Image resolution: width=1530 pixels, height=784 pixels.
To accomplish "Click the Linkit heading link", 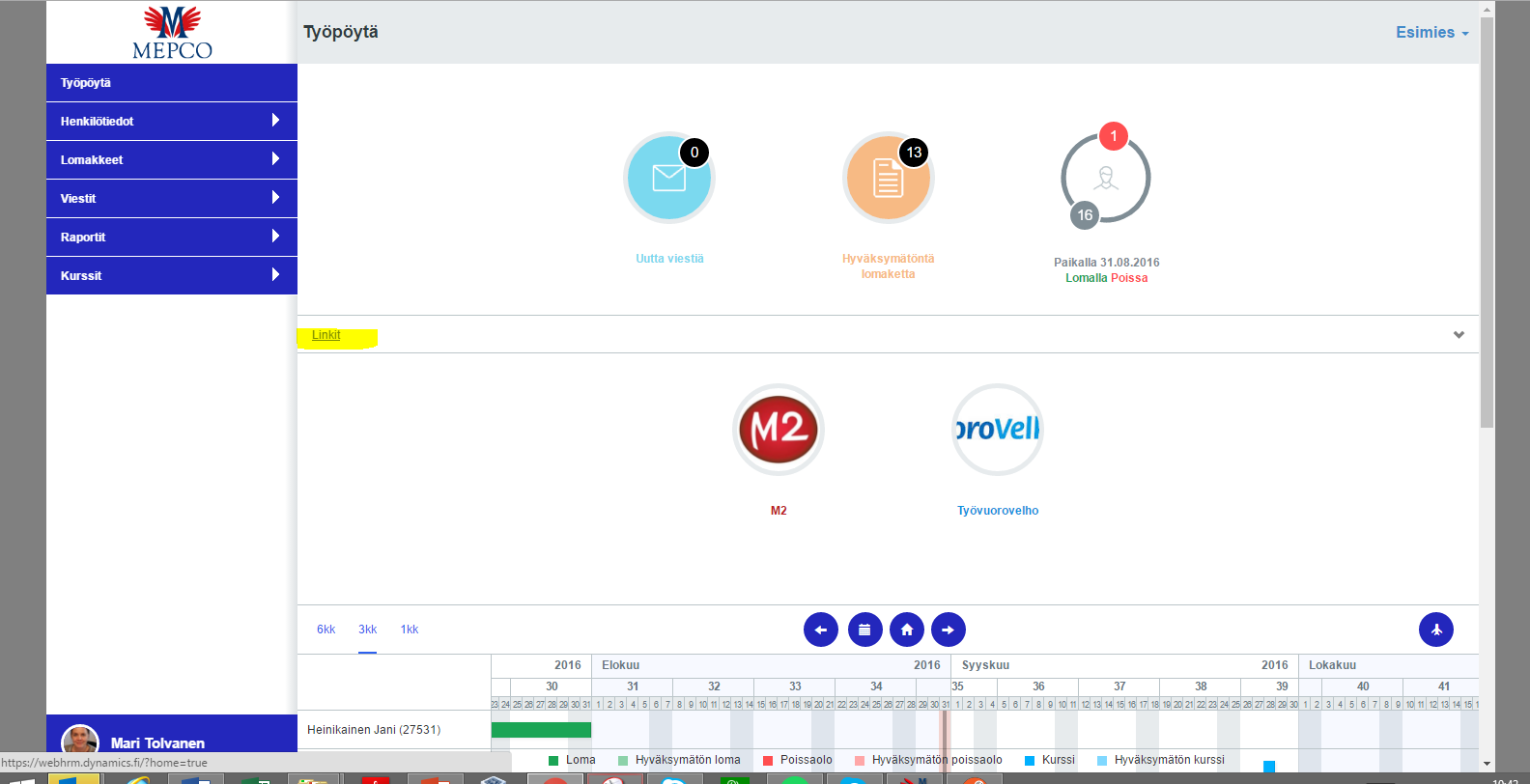I will click(x=326, y=335).
